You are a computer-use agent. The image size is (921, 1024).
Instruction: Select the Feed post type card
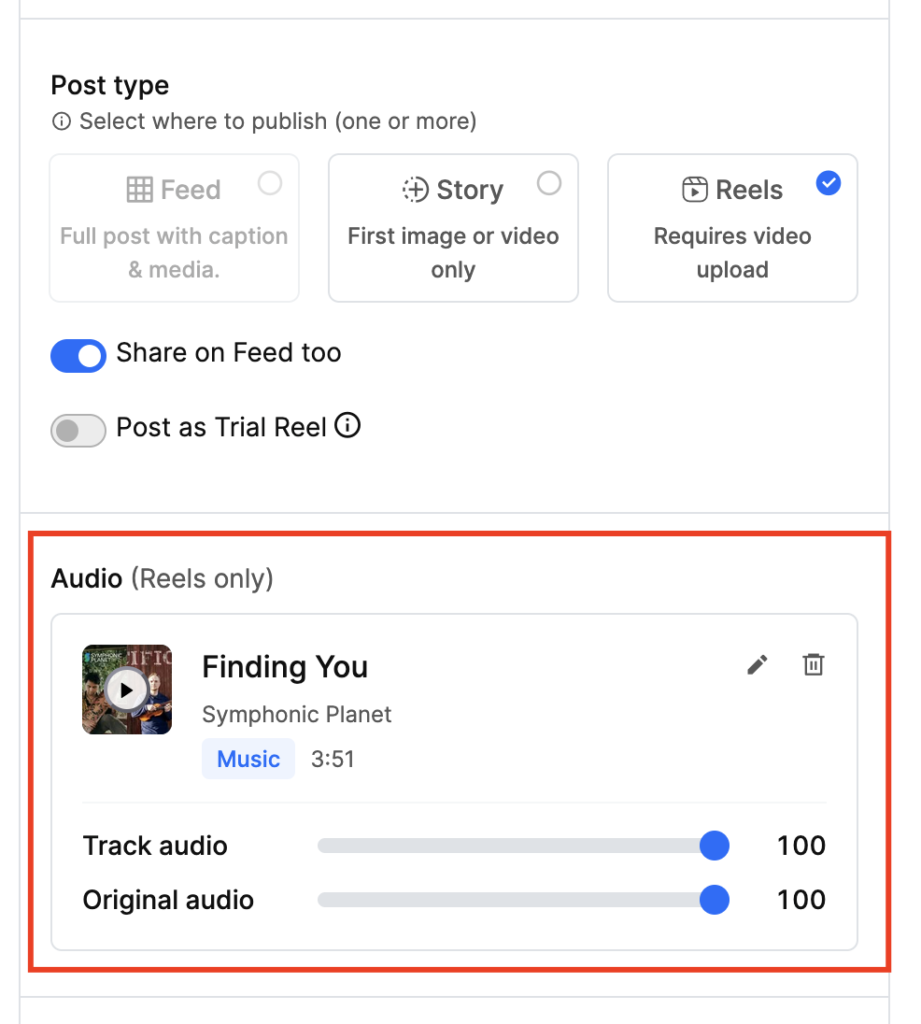coord(174,228)
